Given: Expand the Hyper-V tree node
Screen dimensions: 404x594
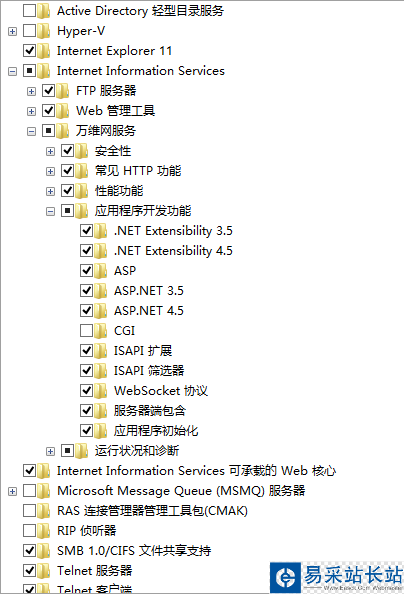Looking at the screenshot, I should (x=13, y=31).
